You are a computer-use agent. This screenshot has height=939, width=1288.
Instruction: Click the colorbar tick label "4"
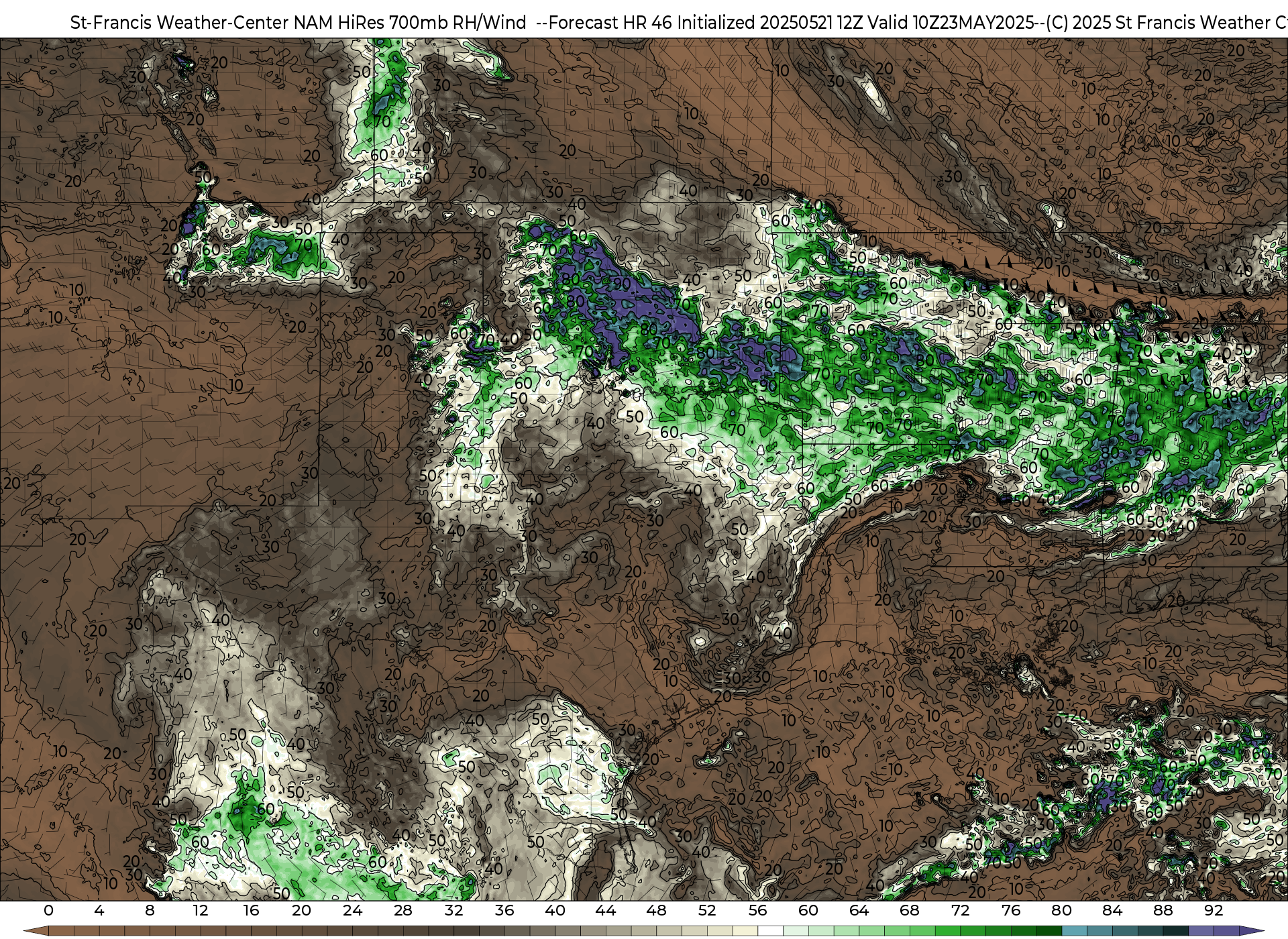click(x=99, y=911)
